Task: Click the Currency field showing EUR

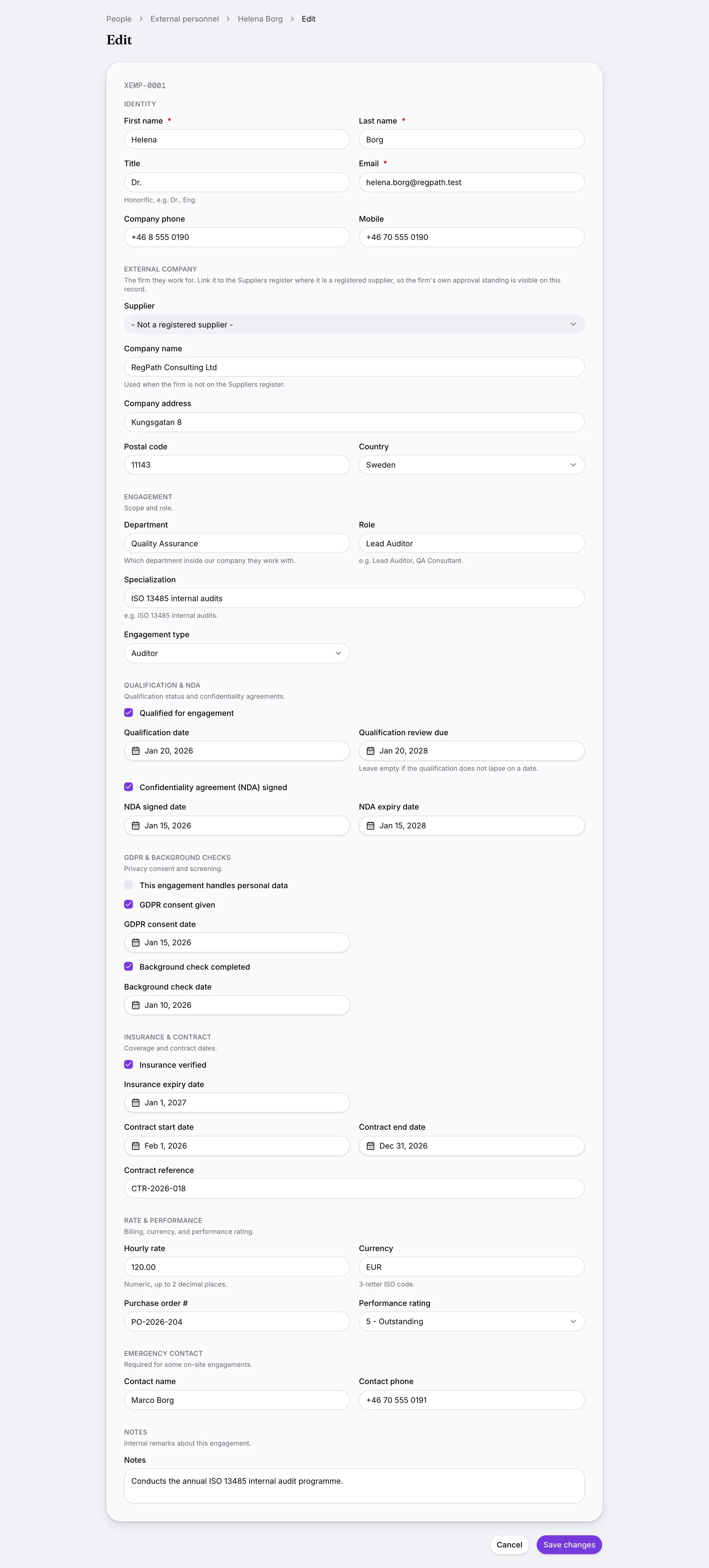Action: click(x=472, y=1267)
